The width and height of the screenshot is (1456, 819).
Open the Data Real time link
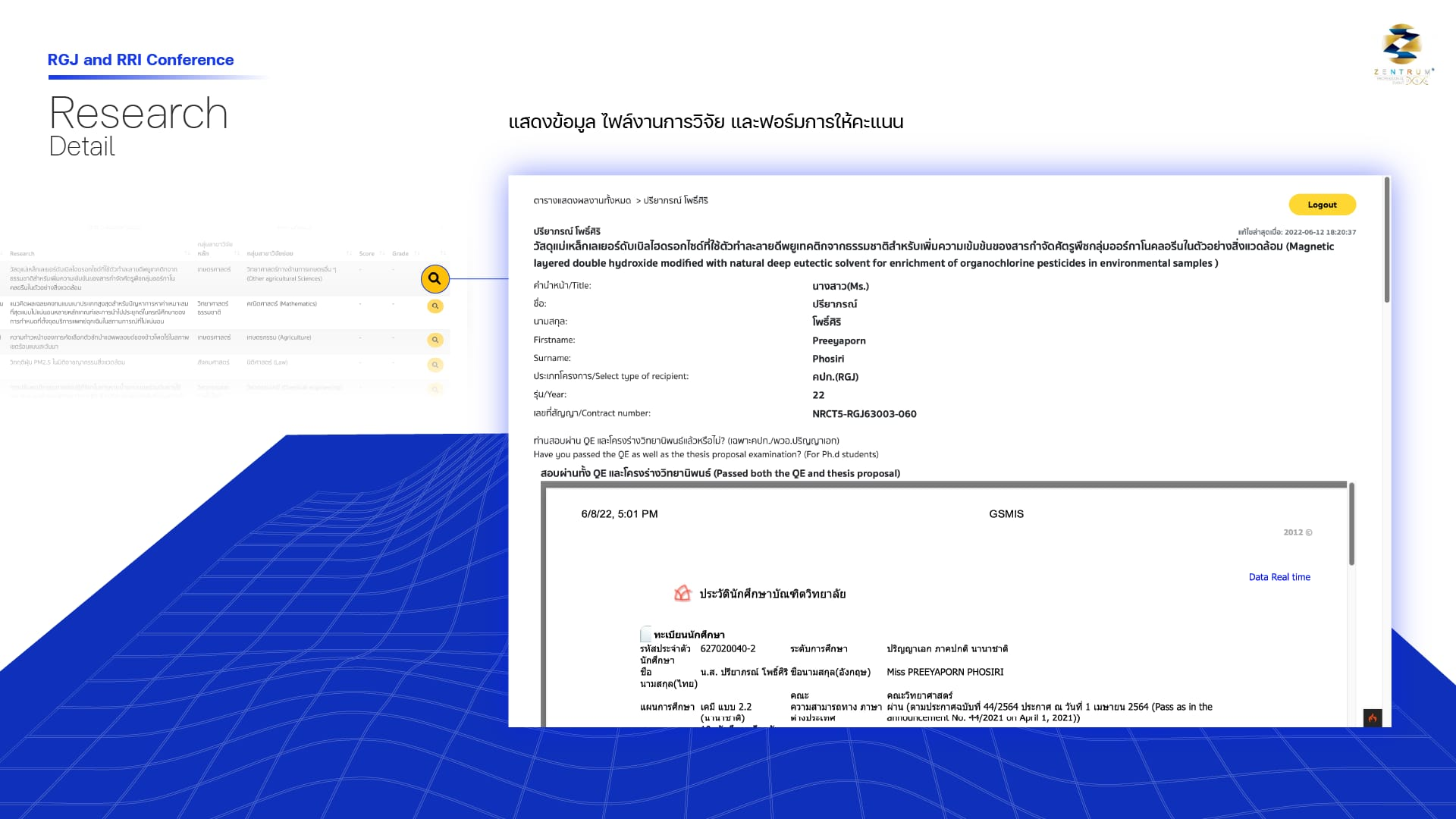(1279, 577)
